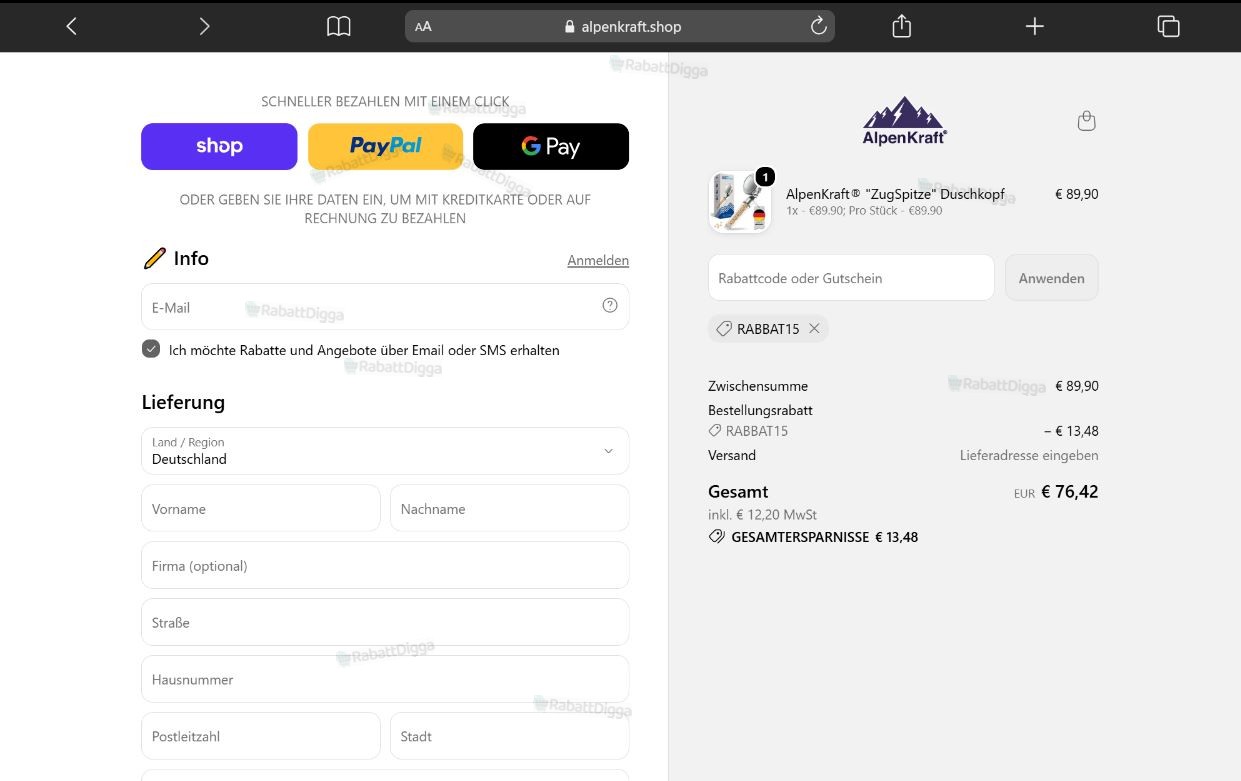Remove the RABBAT15 discount code tag
Image resolution: width=1241 pixels, height=781 pixels.
[x=814, y=329]
